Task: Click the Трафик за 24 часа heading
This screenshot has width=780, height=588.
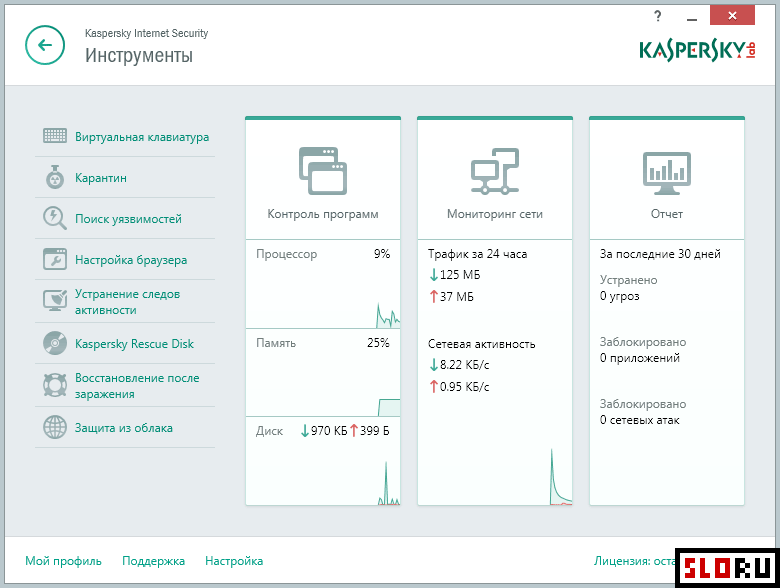Action: [x=478, y=254]
